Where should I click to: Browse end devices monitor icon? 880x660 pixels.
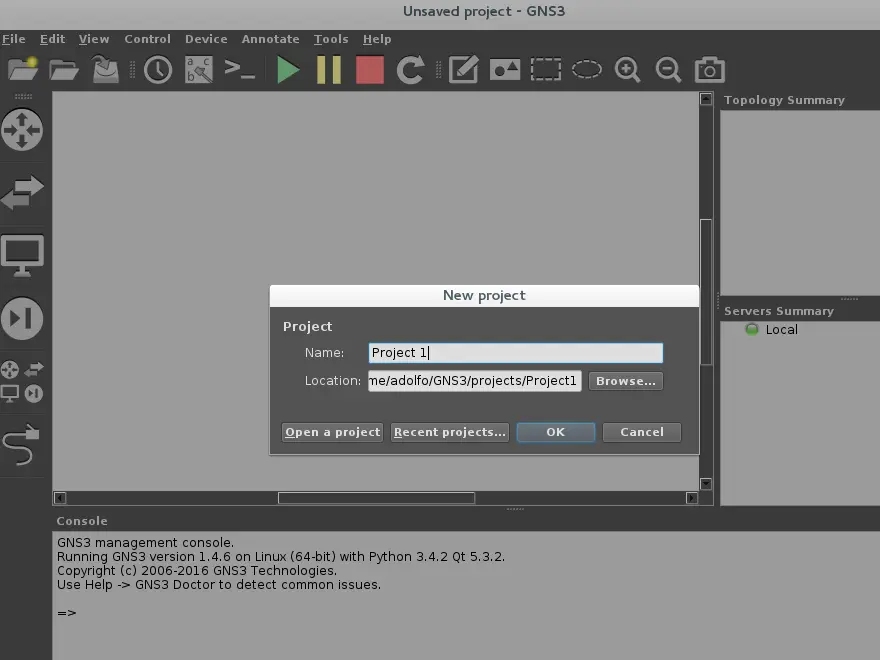pyautogui.click(x=22, y=256)
